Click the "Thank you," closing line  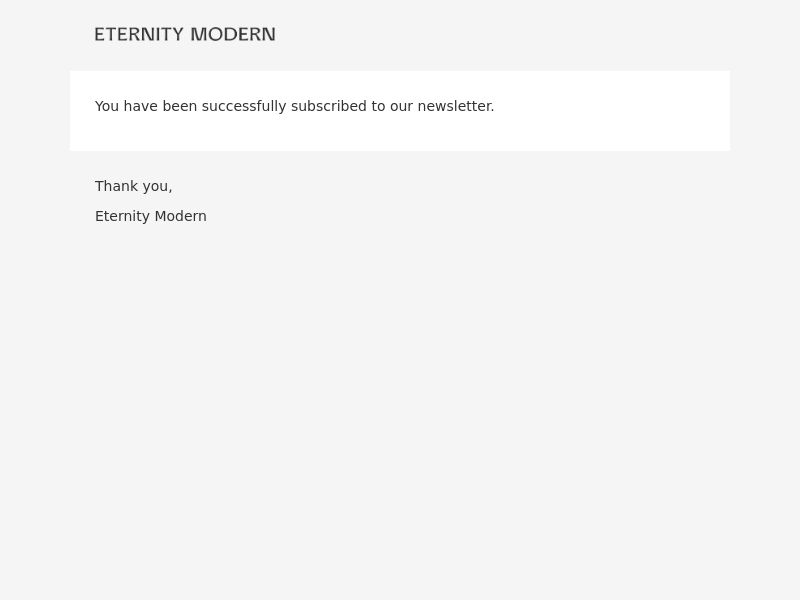point(134,186)
